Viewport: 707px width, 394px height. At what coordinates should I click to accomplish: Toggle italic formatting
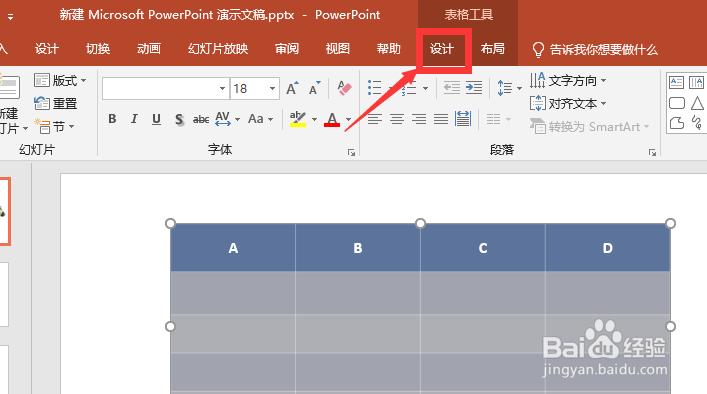pos(134,119)
